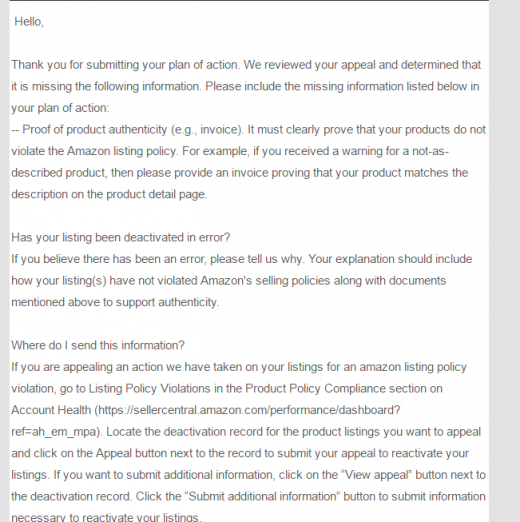This screenshot has width=520, height=522.
Task: Click 'necessary to reactivate your listings' bottom line
Action: coord(106,517)
